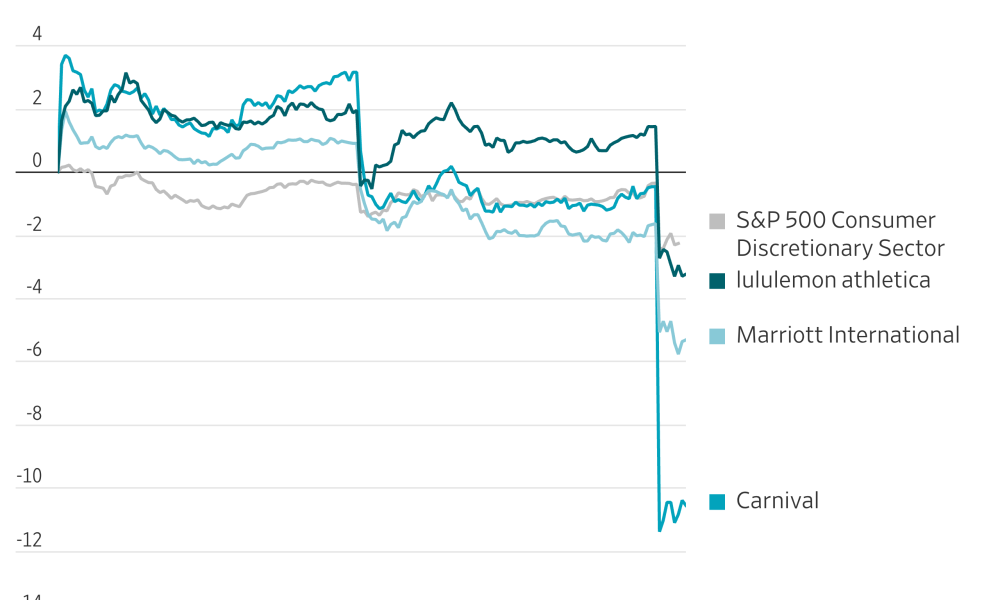The width and height of the screenshot is (1000, 600).
Task: Click the '0' y-axis label
Action: coord(37,161)
